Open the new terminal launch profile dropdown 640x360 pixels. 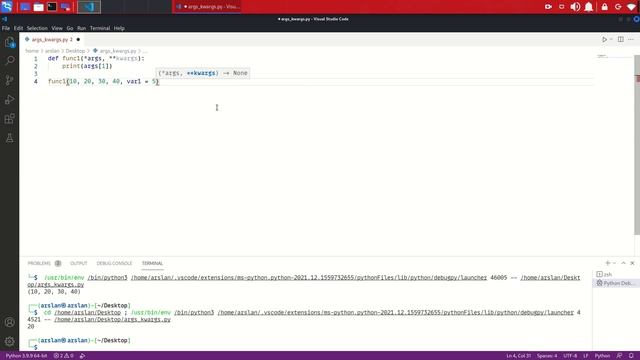614,263
